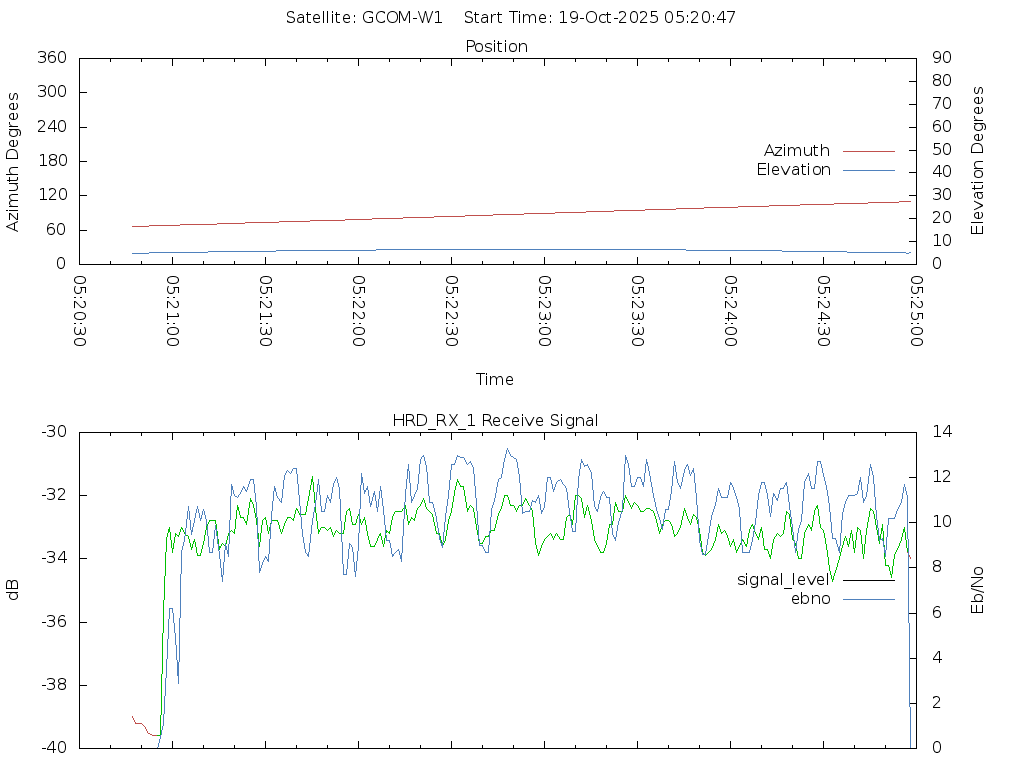Viewport: 1024px width, 768px height.
Task: Click the 05:20:30 time tick label
Action: click(x=80, y=311)
